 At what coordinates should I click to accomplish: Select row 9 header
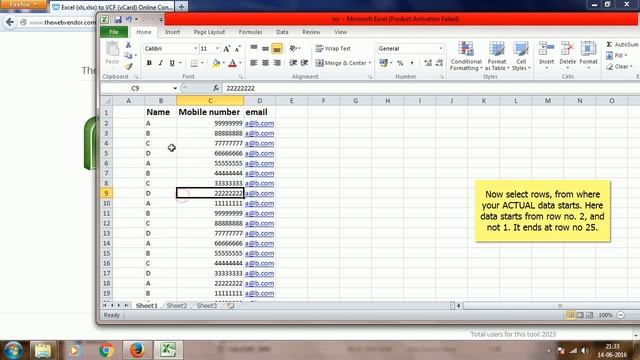106,193
